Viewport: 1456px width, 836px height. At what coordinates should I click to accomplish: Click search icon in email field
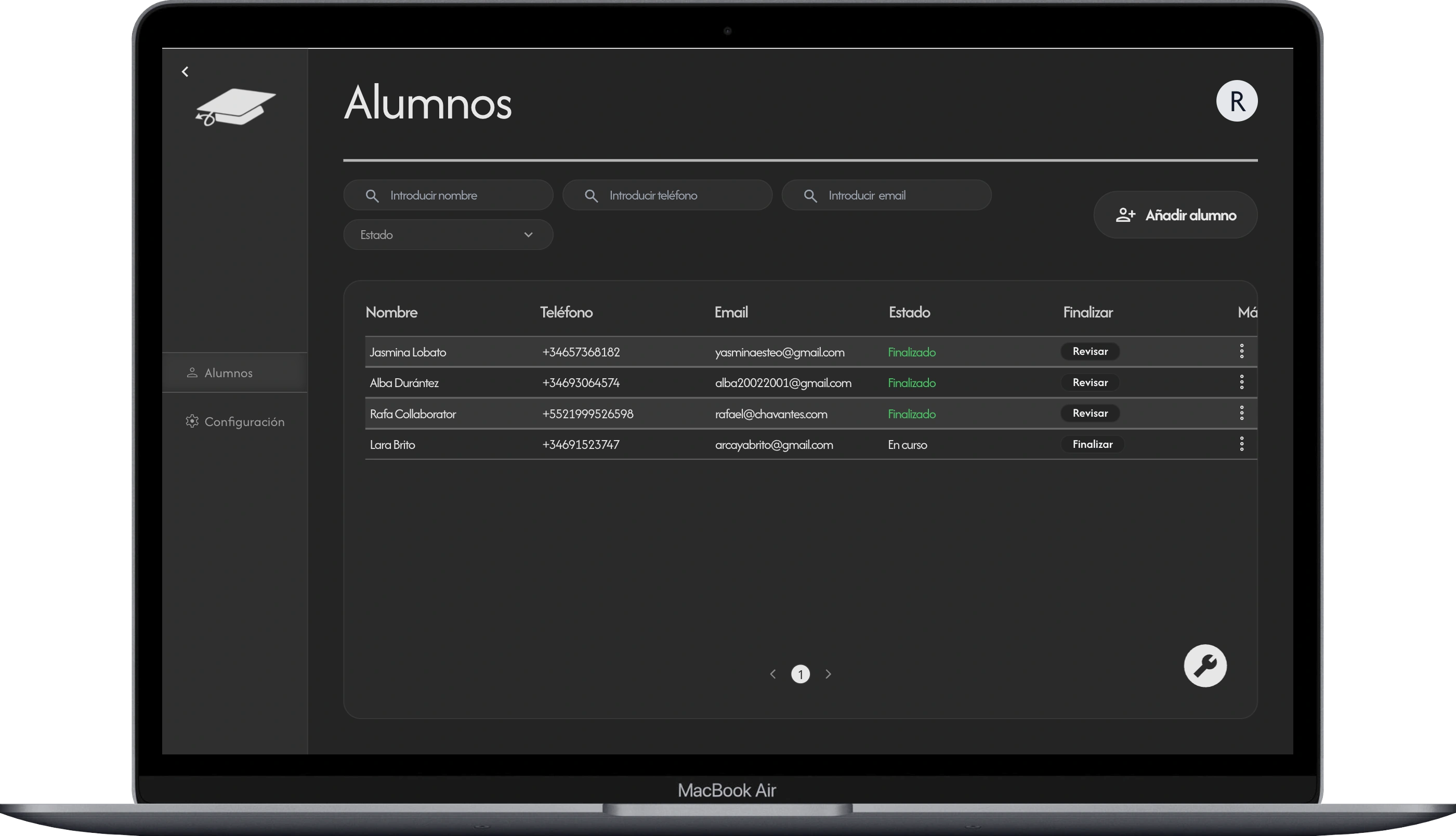(x=810, y=196)
